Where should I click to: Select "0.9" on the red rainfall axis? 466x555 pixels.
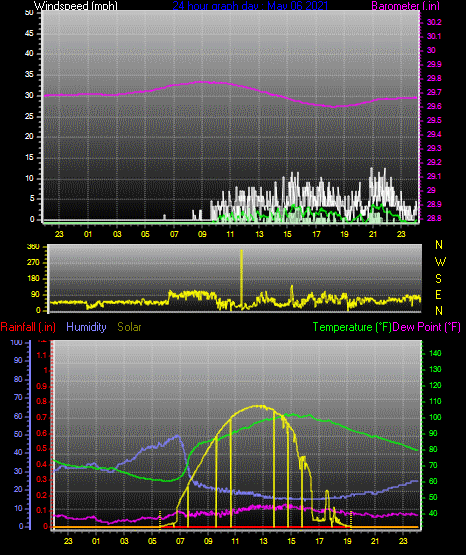42,386
